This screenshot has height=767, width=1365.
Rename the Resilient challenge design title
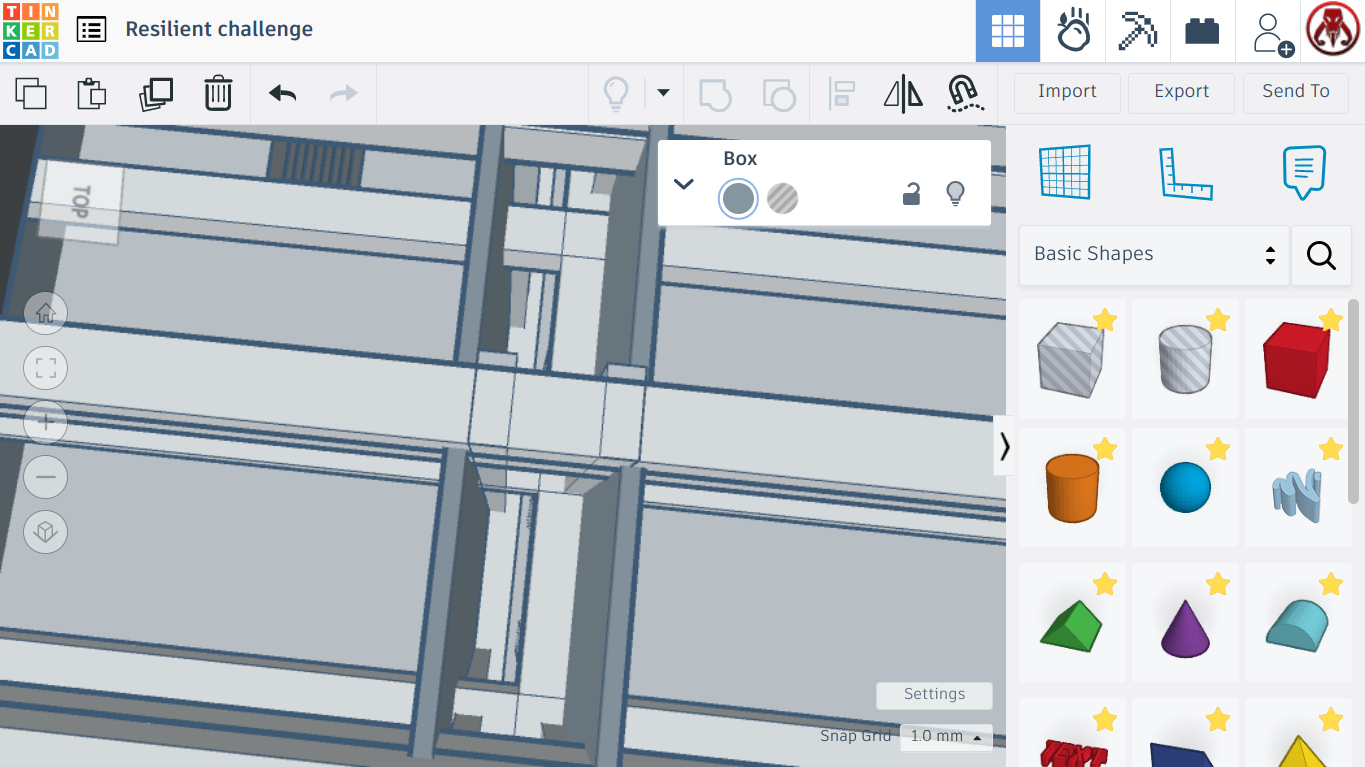point(219,29)
